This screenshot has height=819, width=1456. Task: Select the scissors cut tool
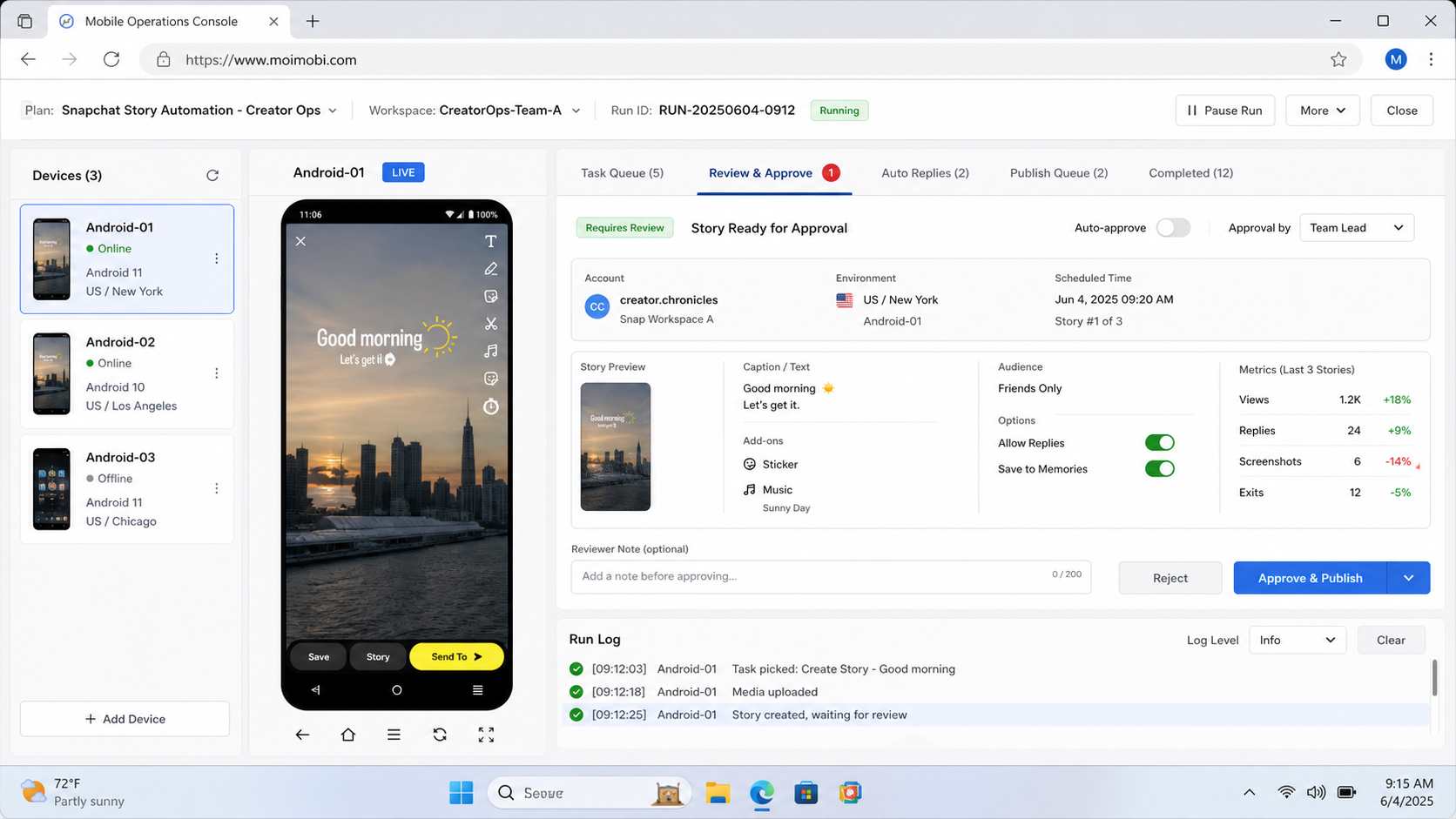[x=491, y=324]
